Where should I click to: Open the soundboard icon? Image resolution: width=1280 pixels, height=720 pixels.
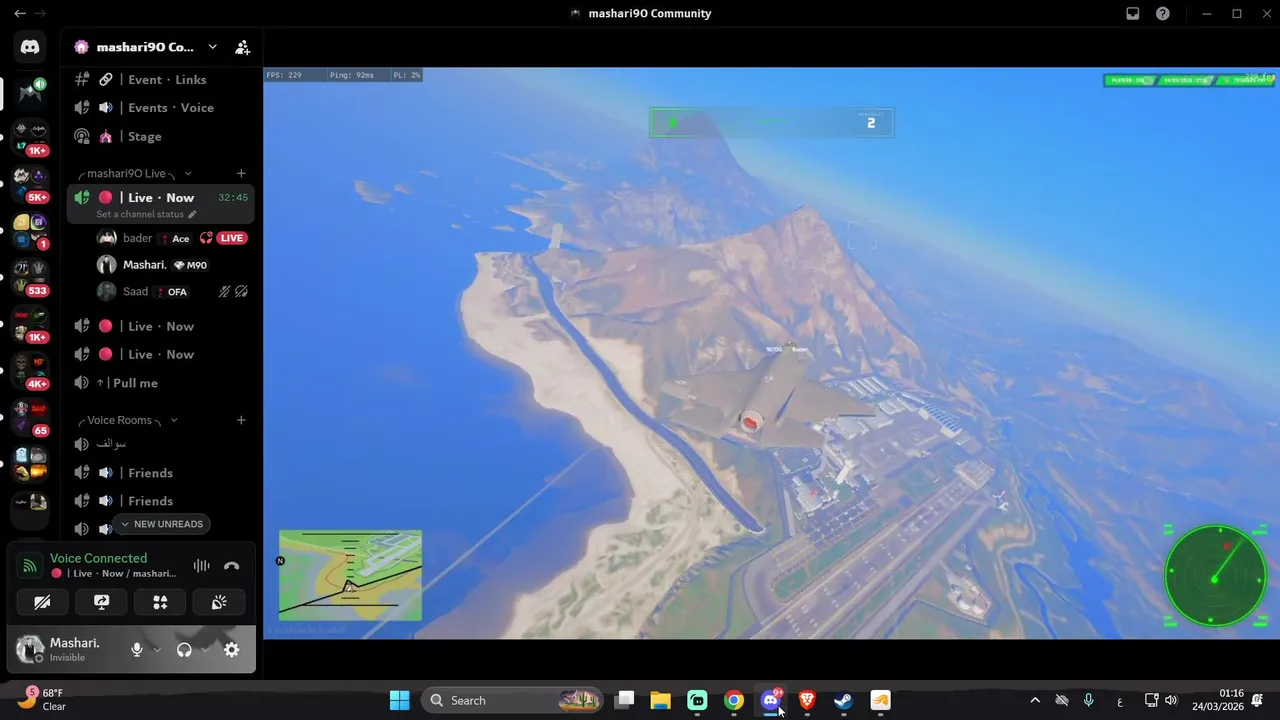click(x=219, y=602)
